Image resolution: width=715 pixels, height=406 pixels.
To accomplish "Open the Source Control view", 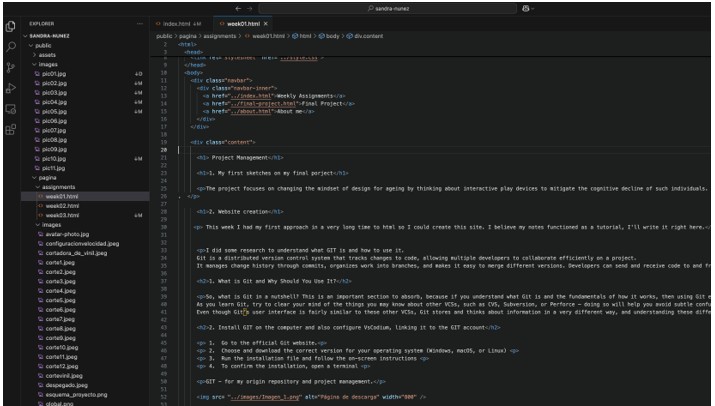I will (10, 68).
